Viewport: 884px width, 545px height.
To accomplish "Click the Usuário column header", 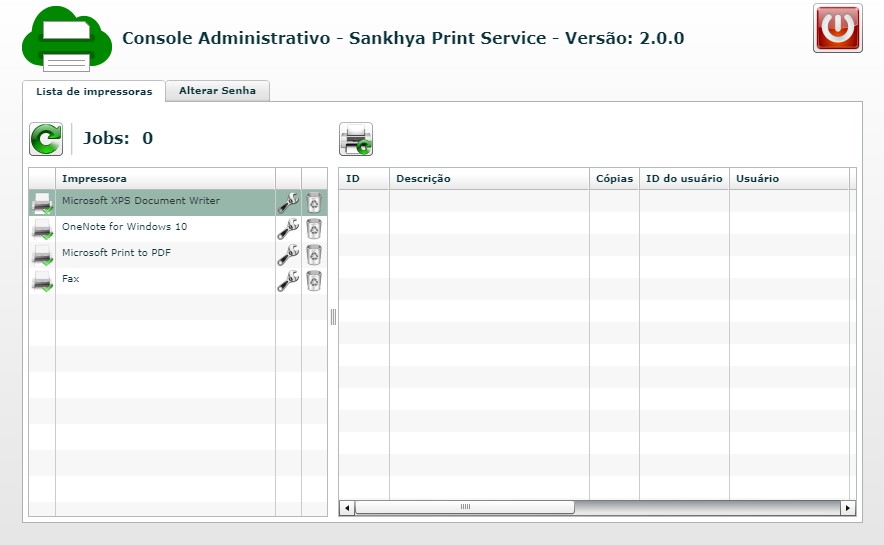I will click(789, 178).
